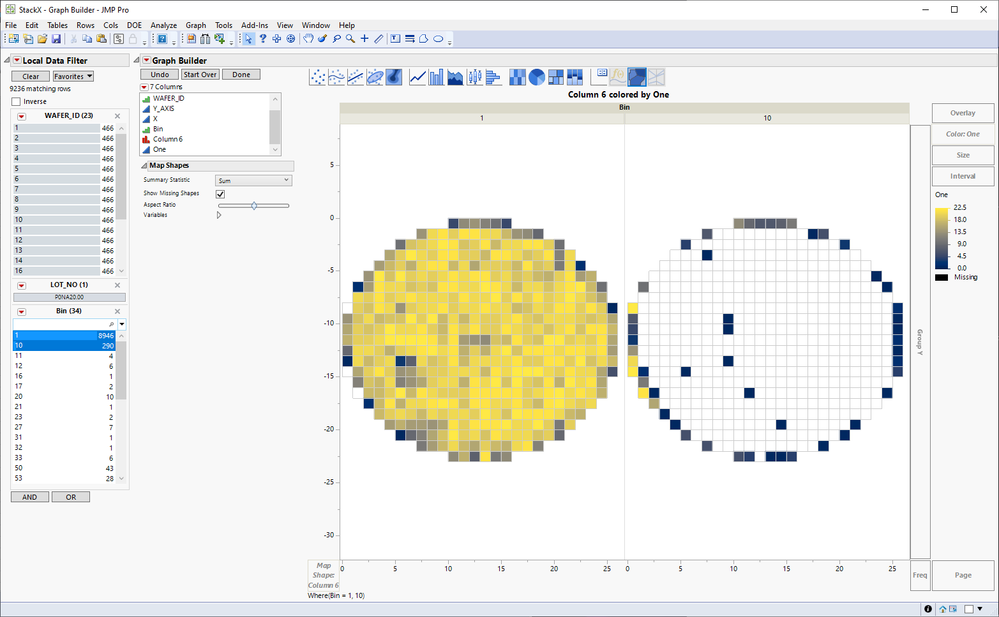
Task: Open Local Data Filter red triangle menu
Action: click(17, 61)
